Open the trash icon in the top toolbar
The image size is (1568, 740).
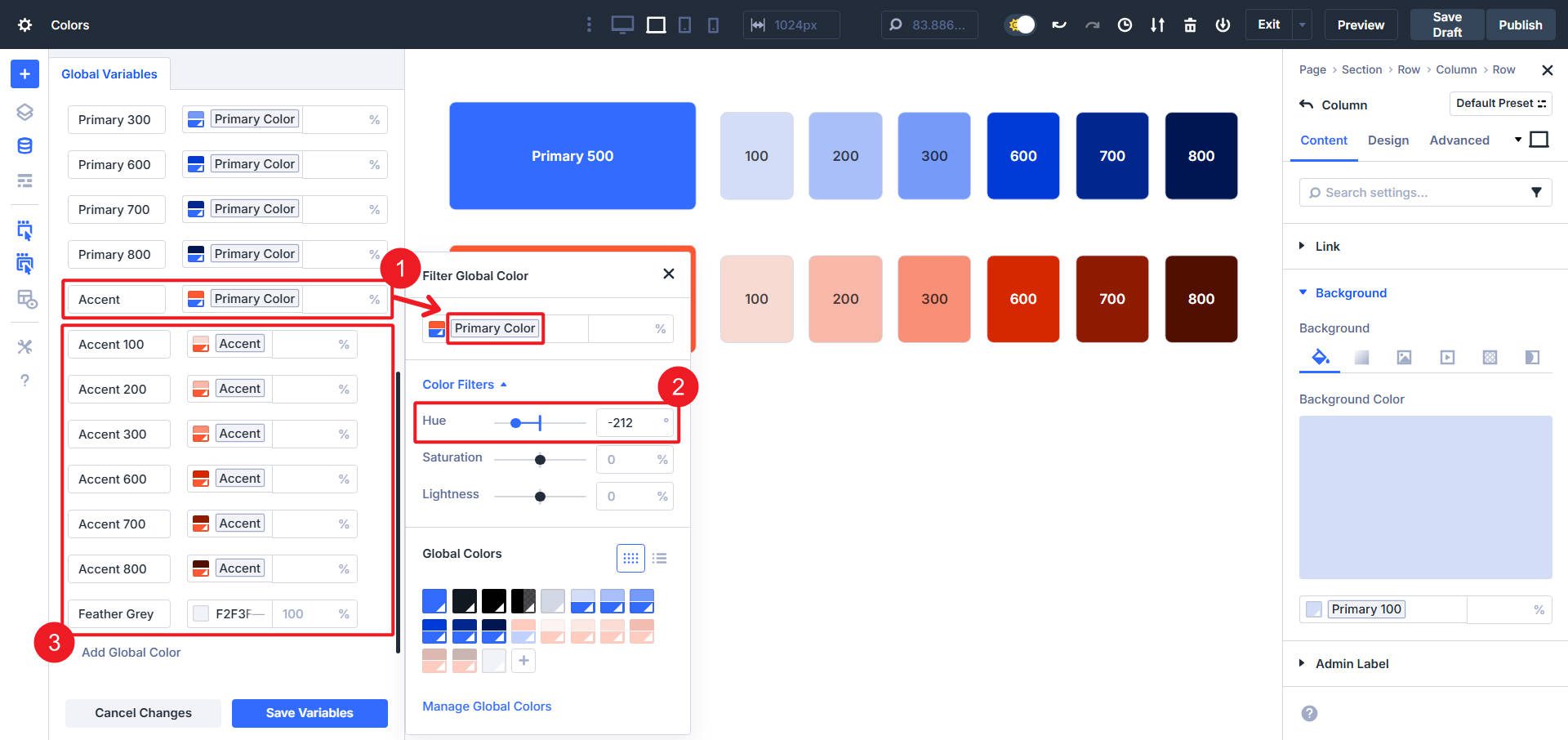point(1191,25)
